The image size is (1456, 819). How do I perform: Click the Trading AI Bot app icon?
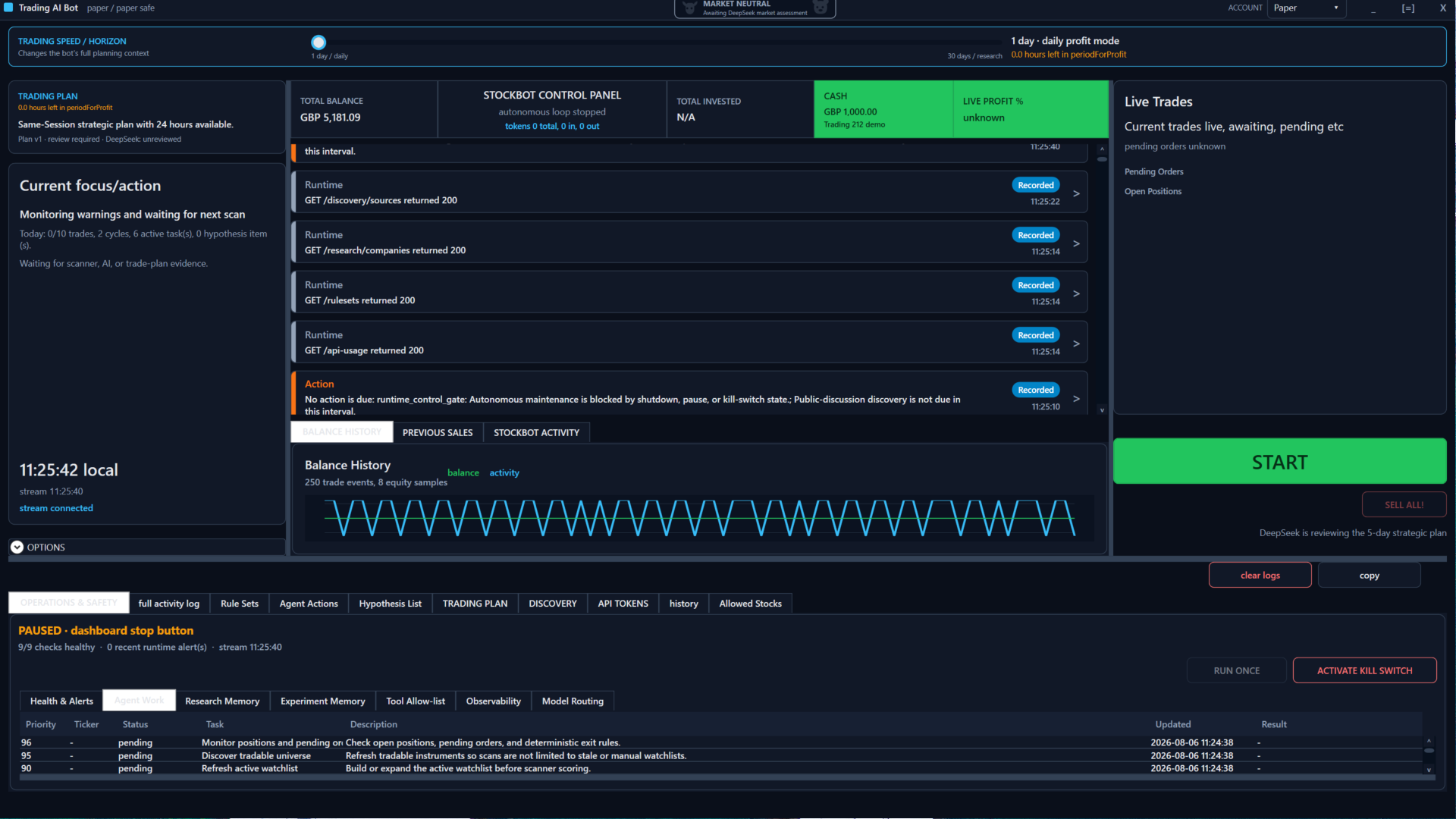pyautogui.click(x=8, y=8)
